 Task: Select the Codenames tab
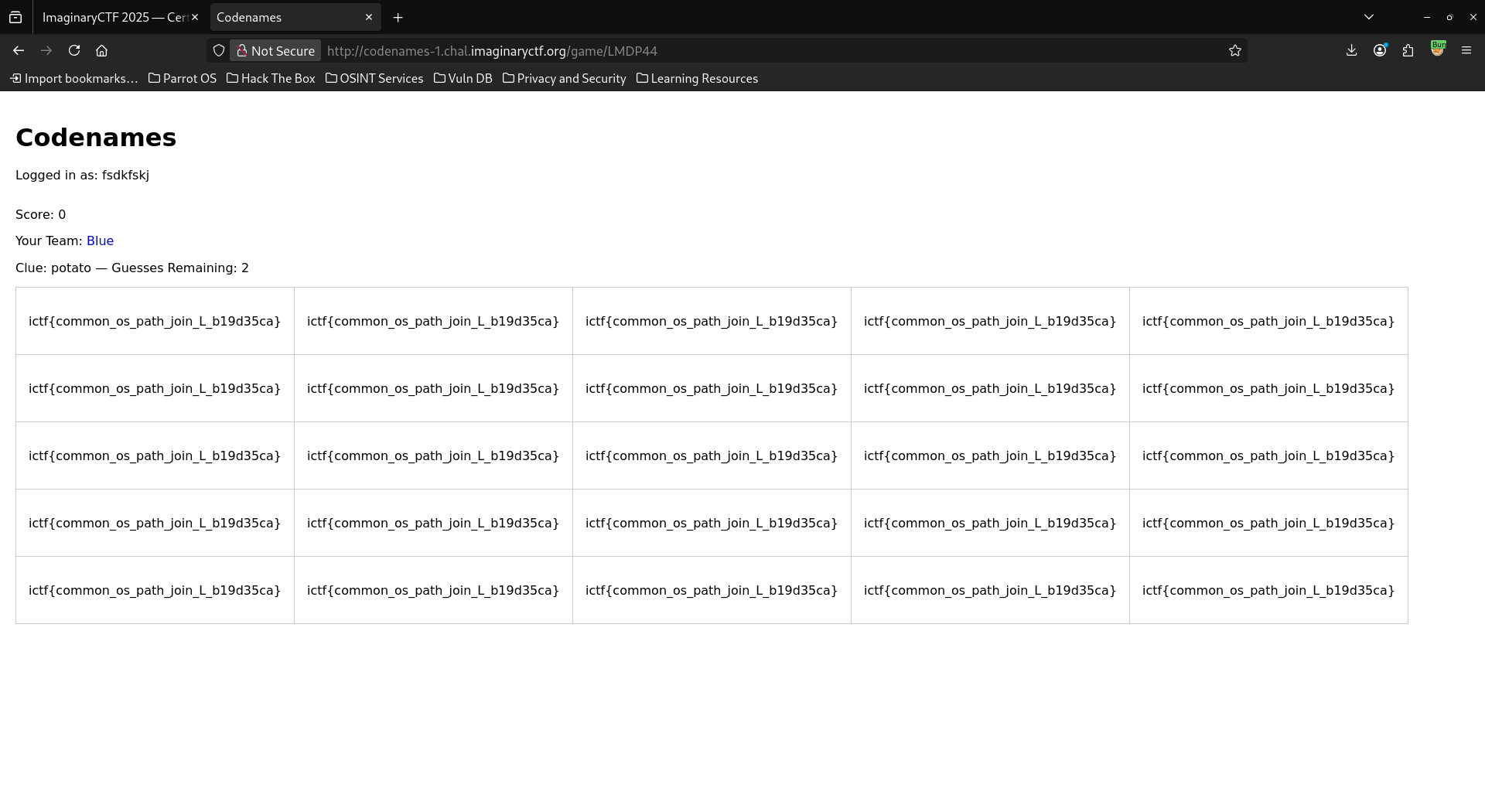pyautogui.click(x=286, y=17)
